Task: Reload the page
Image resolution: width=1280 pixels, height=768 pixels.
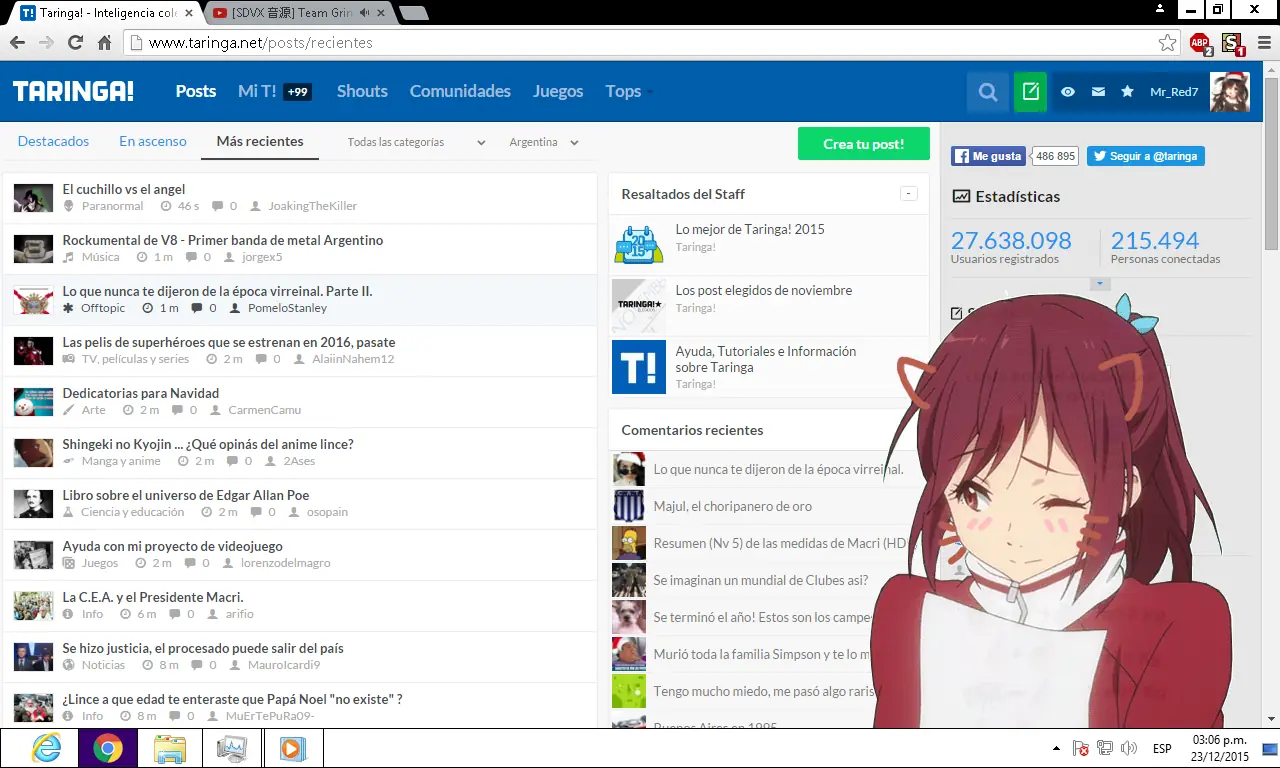Action: click(75, 43)
